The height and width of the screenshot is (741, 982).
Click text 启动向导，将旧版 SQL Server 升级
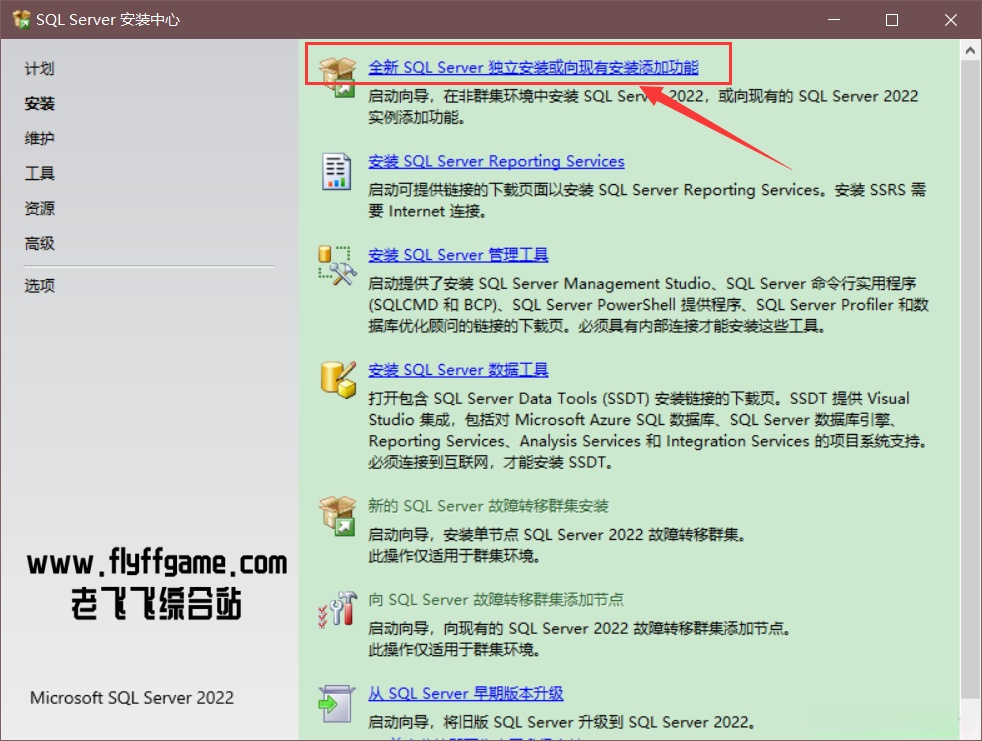coord(561,722)
